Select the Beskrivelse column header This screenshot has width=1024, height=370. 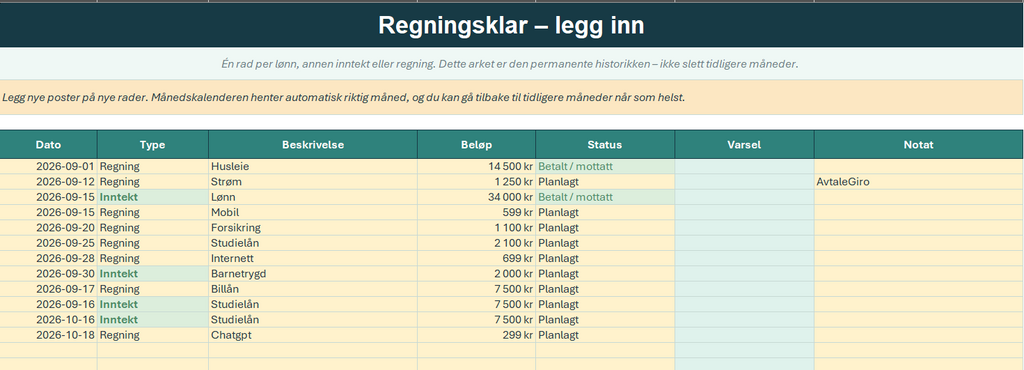pos(313,145)
